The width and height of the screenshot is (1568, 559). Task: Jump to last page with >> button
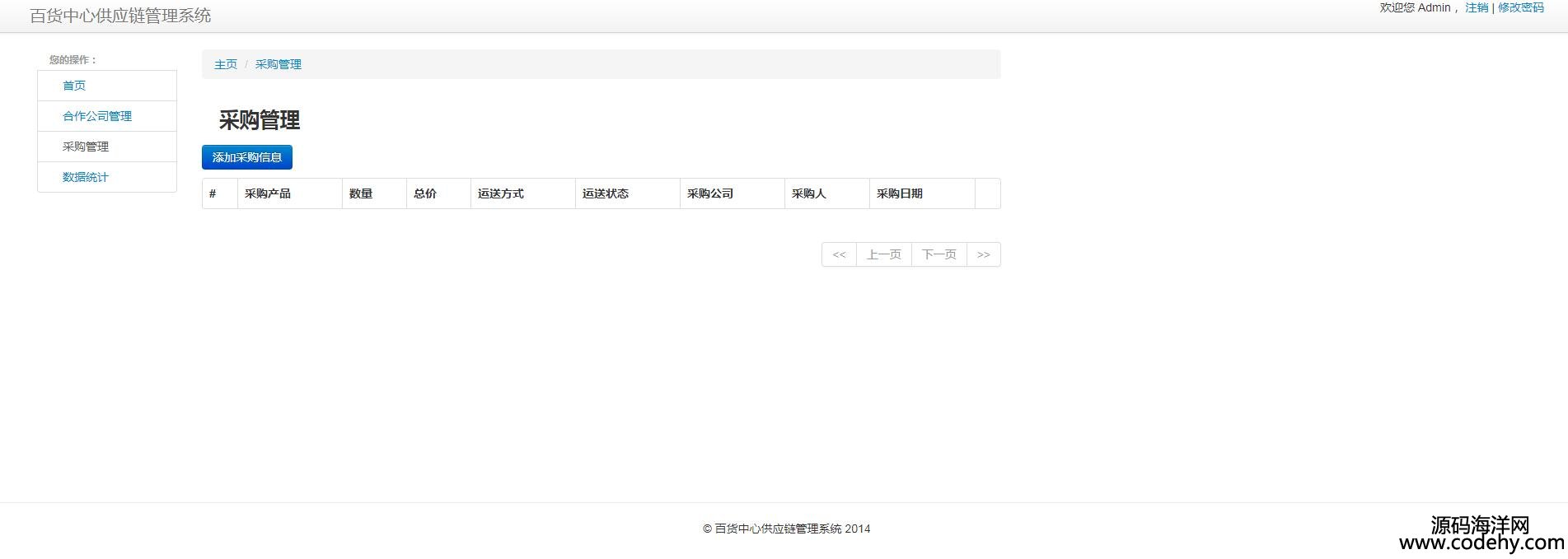tap(983, 254)
